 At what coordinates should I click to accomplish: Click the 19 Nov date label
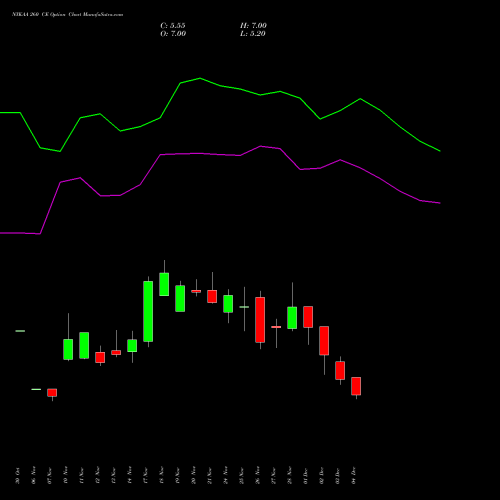tap(178, 476)
